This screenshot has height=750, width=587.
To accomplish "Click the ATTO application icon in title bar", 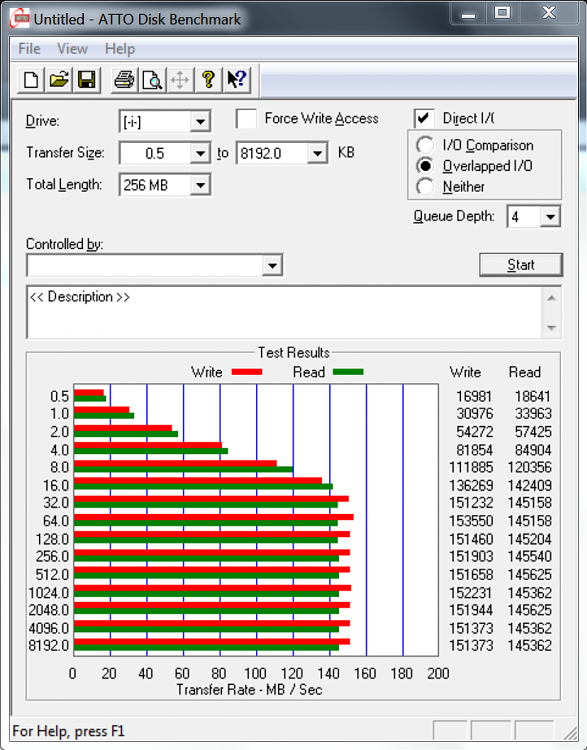I will click(20, 19).
